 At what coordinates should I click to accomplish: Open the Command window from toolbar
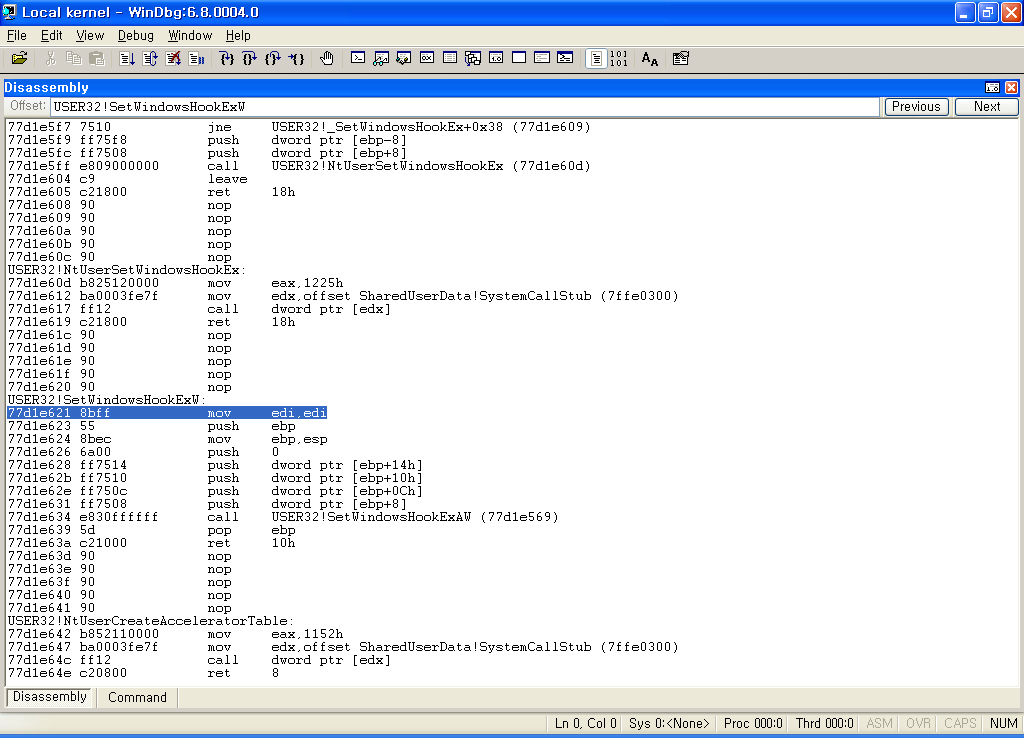[358, 59]
